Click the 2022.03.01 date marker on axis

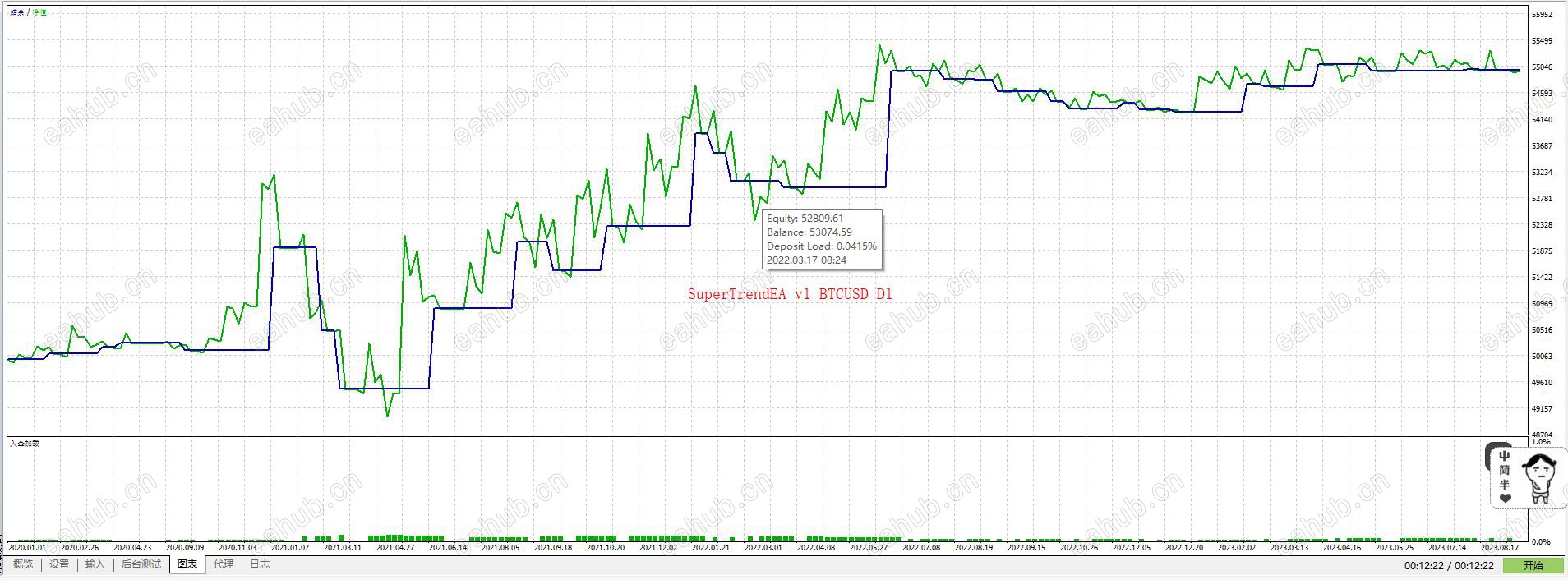(764, 547)
